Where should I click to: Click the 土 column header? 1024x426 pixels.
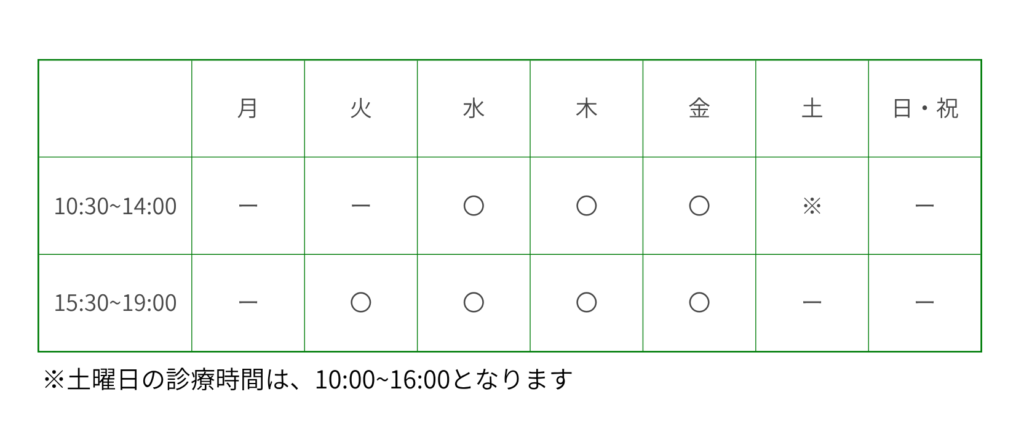tap(812, 109)
